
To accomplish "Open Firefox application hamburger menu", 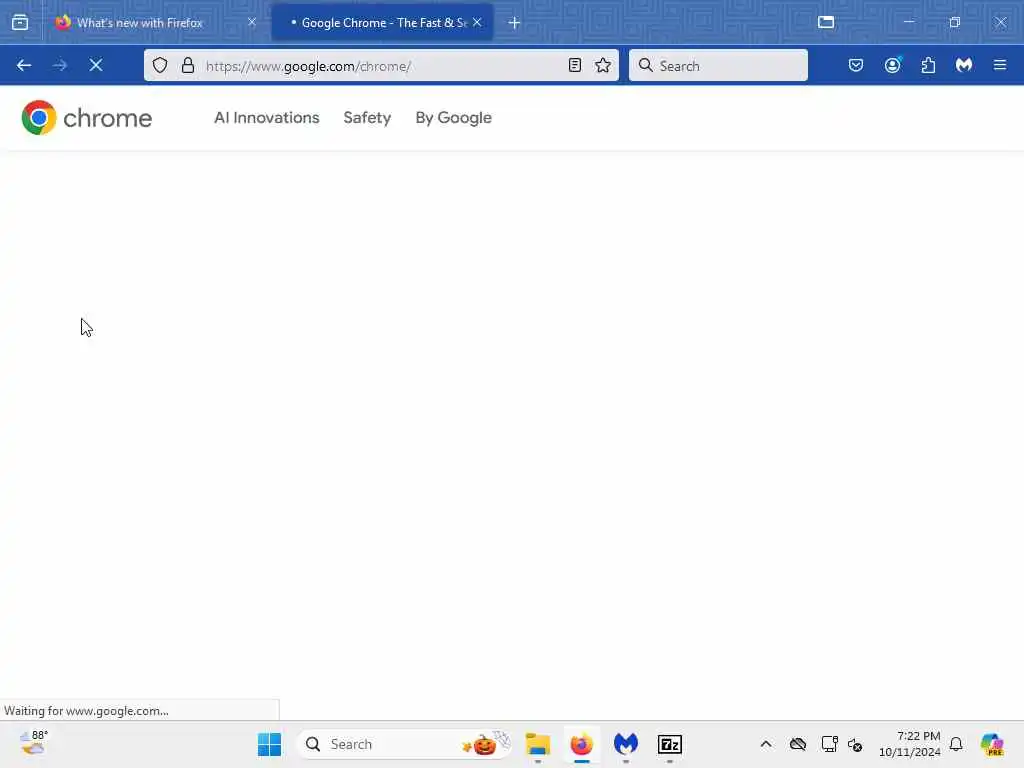I will 1000,65.
